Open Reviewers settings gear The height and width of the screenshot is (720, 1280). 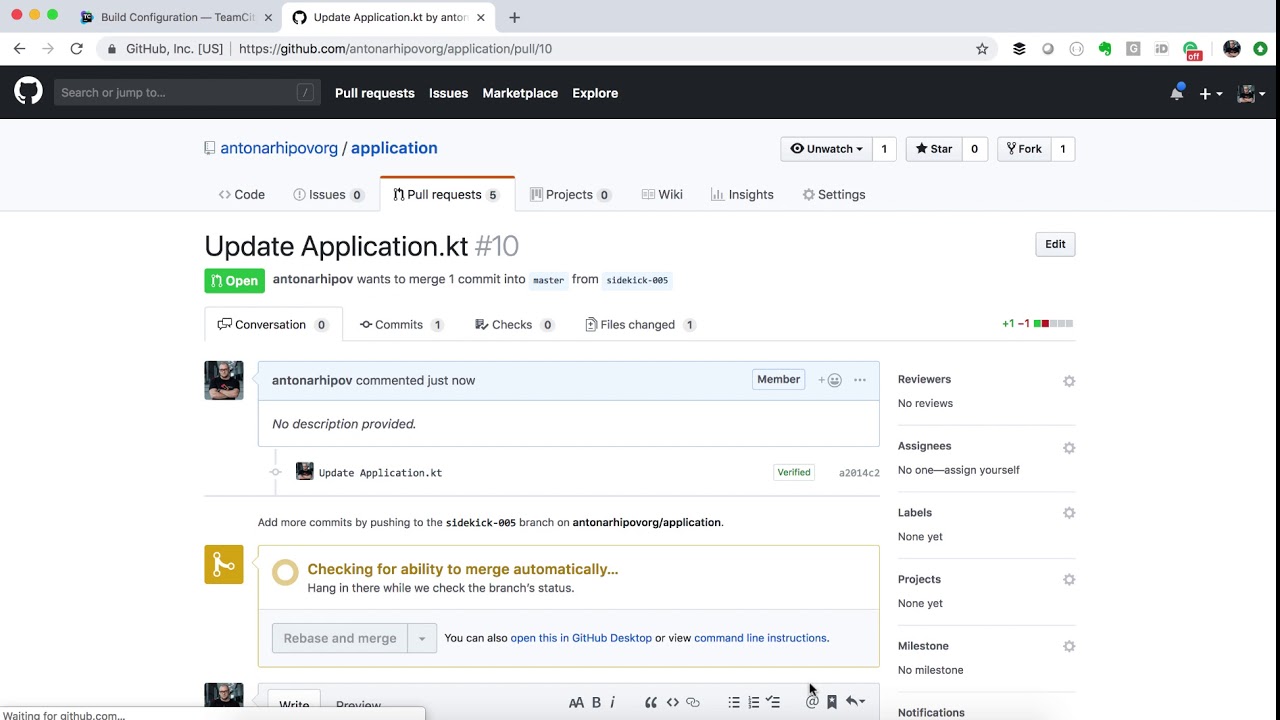point(1069,381)
